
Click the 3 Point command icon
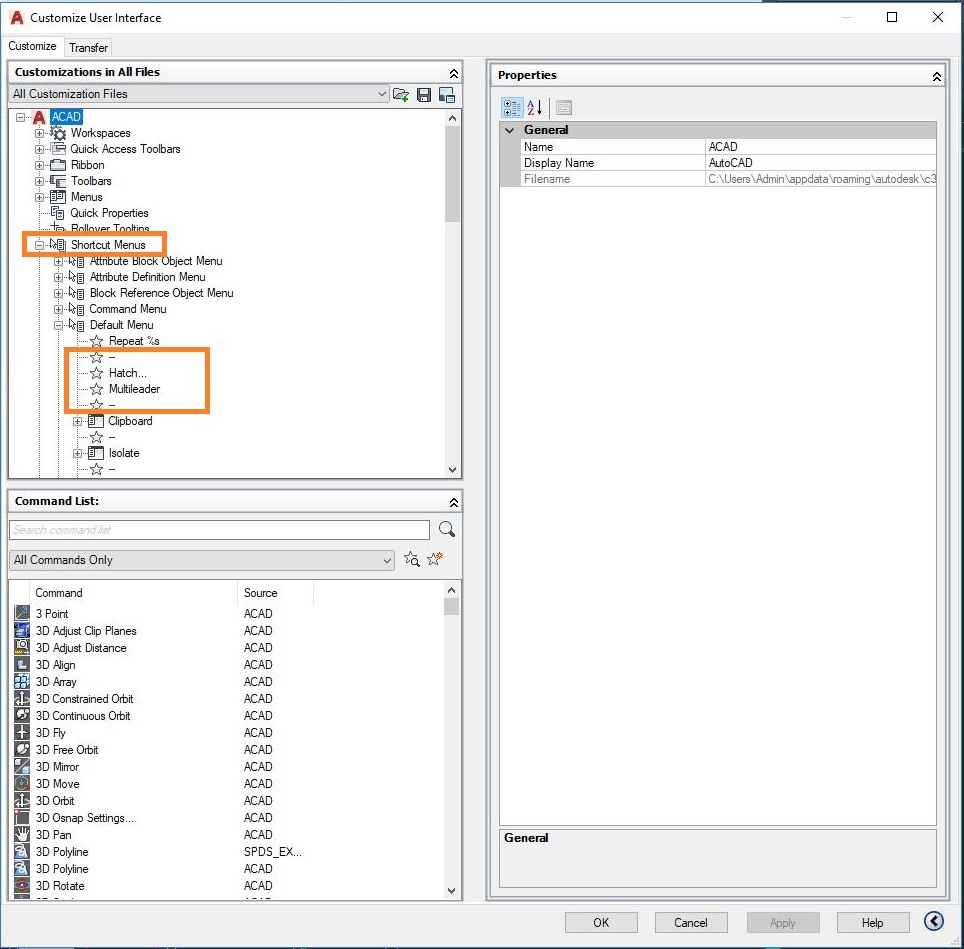22,613
